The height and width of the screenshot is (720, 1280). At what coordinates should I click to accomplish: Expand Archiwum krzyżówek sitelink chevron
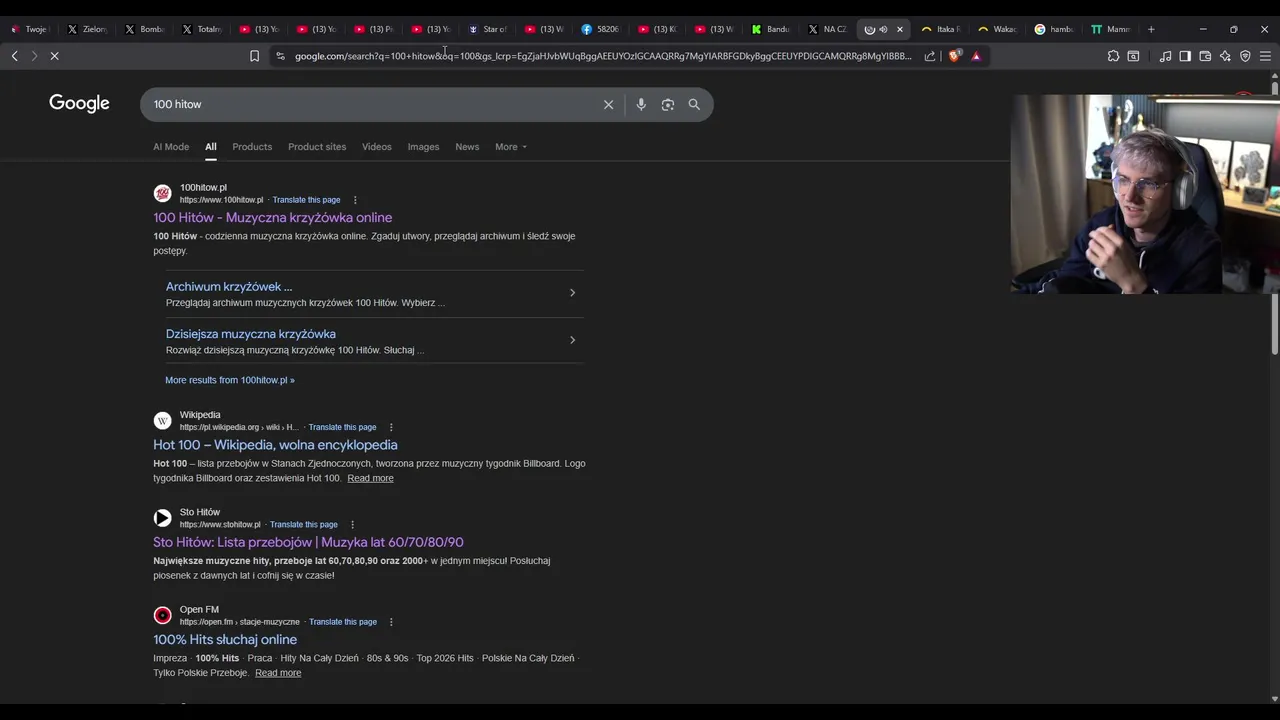(x=572, y=293)
